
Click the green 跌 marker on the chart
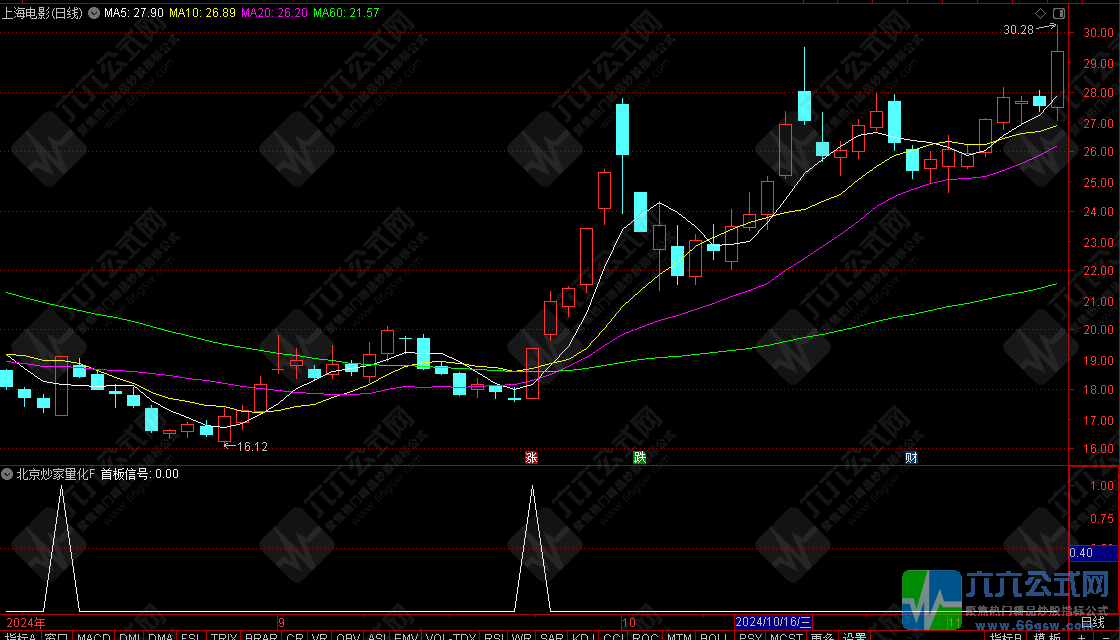click(x=639, y=457)
